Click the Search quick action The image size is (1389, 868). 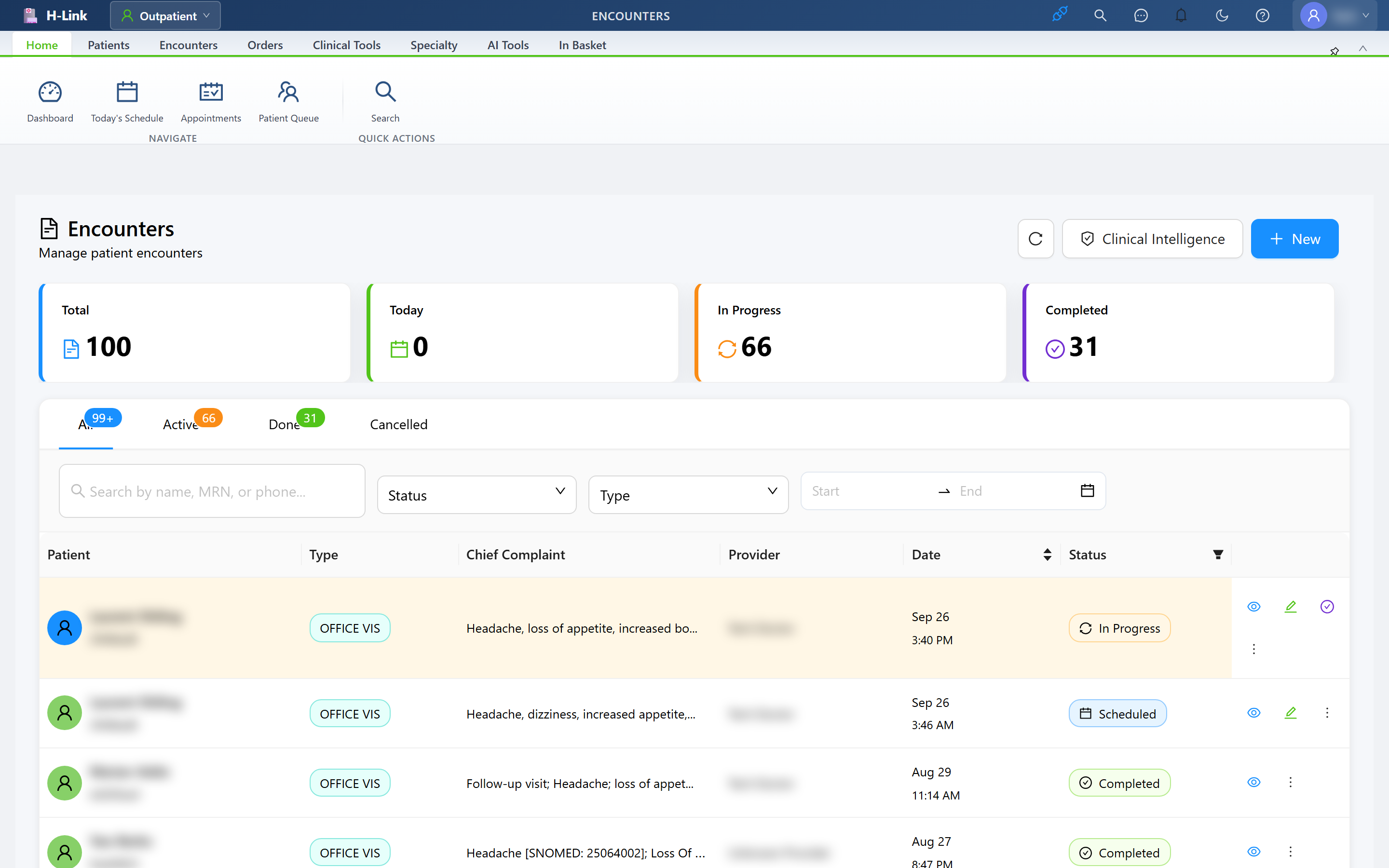click(385, 102)
